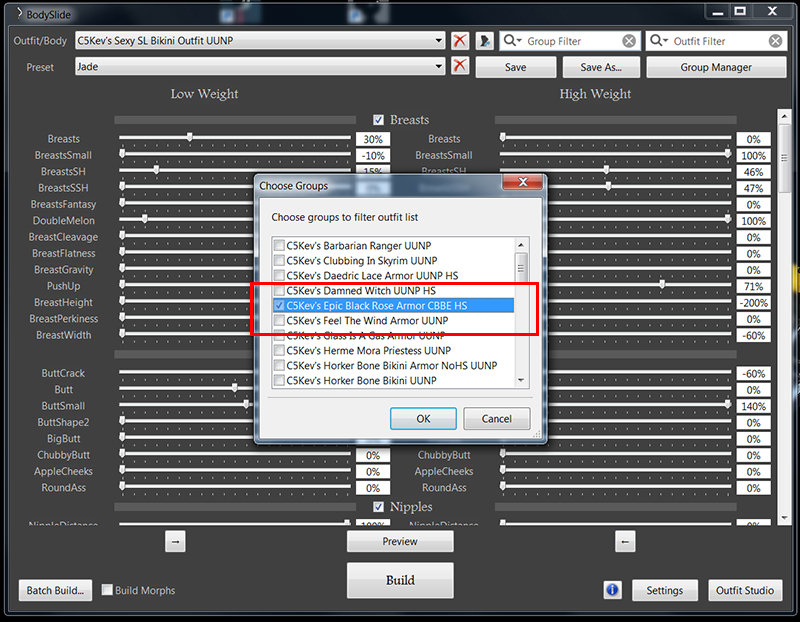Adjust the high weight PushUp slider
Viewport: 800px width, 622px height.
click(662, 284)
